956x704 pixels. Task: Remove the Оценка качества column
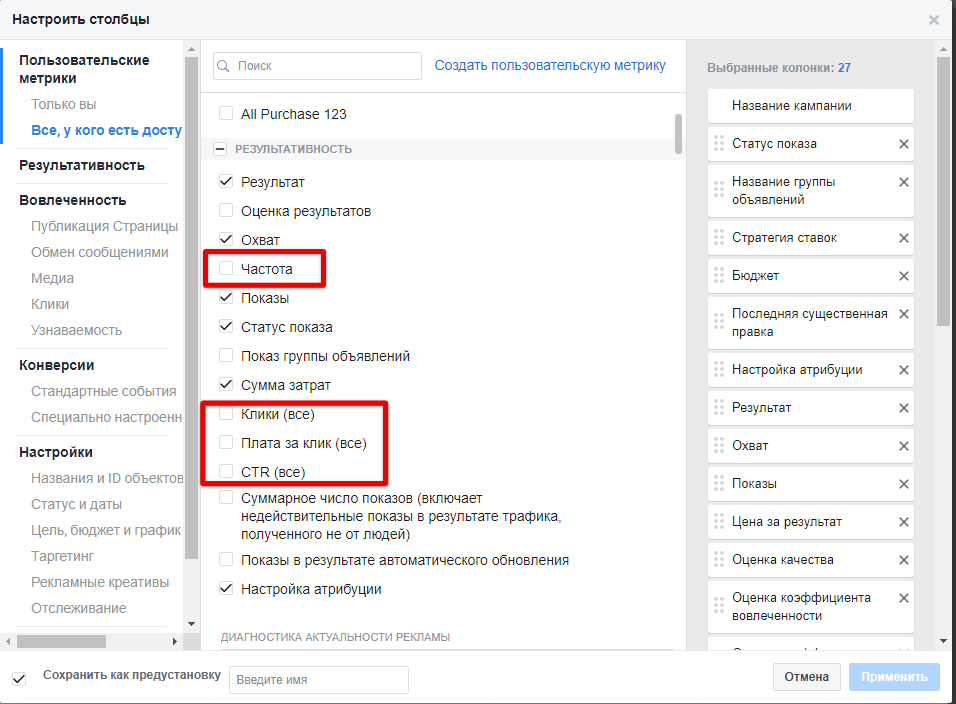(x=904, y=560)
